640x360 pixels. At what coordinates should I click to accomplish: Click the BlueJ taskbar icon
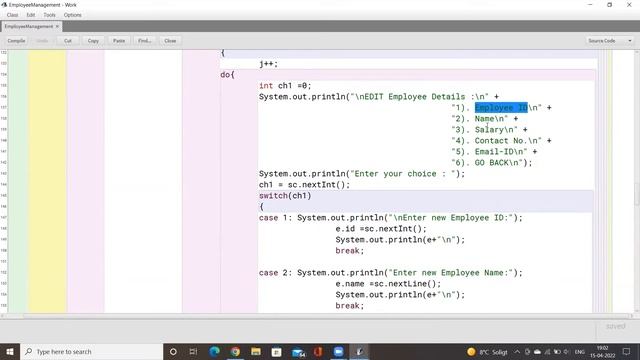click(359, 351)
